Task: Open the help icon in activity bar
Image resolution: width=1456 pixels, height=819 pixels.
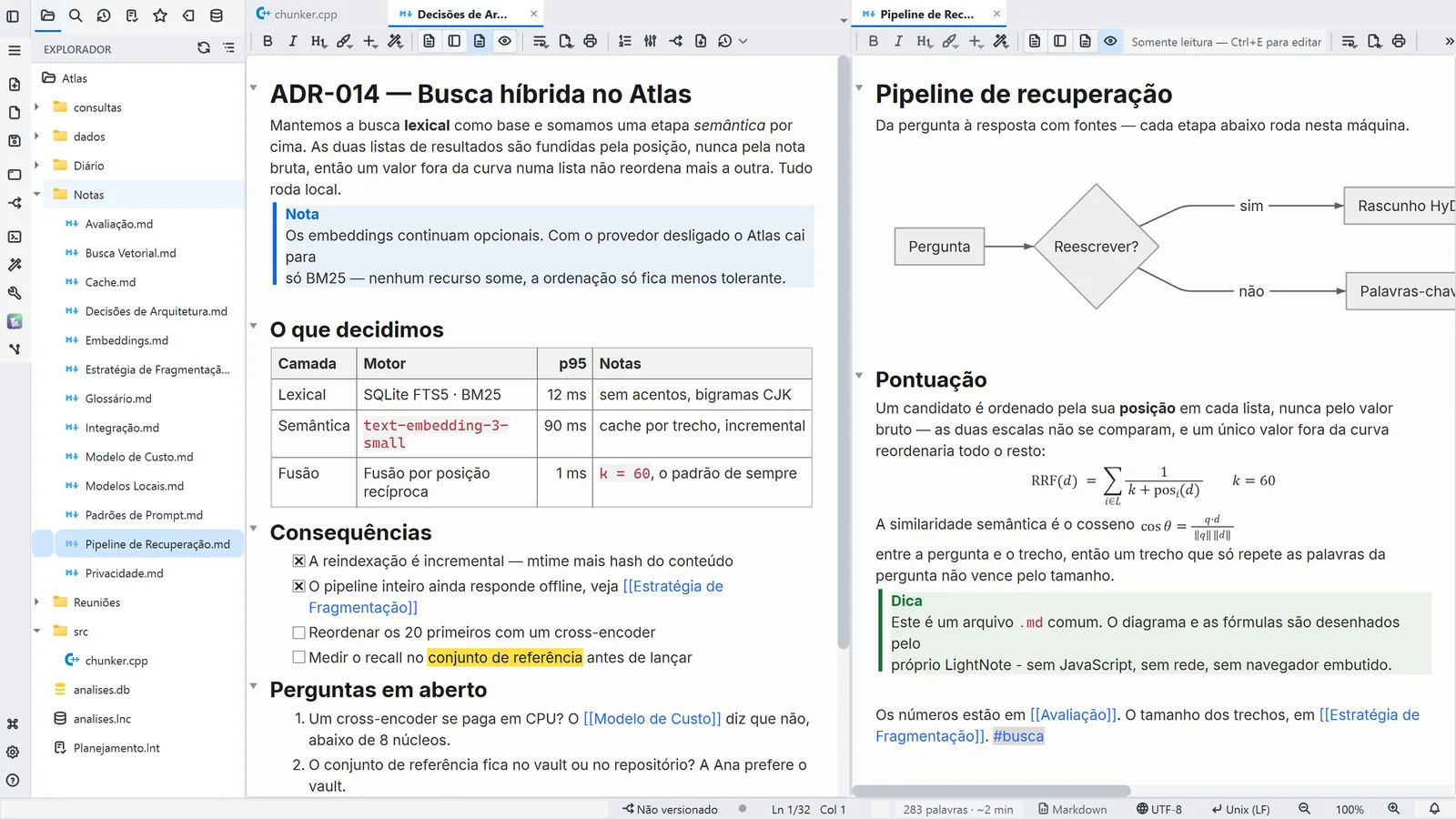Action: coord(14,781)
